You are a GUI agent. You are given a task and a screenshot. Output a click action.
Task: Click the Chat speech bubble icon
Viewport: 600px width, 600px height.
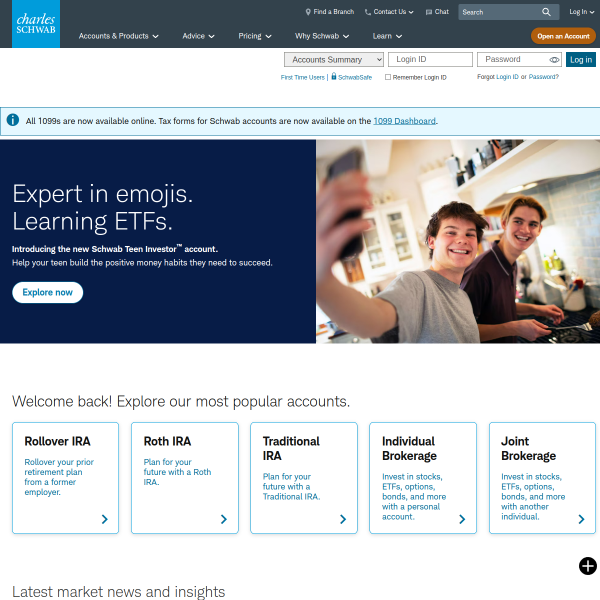[x=429, y=12]
